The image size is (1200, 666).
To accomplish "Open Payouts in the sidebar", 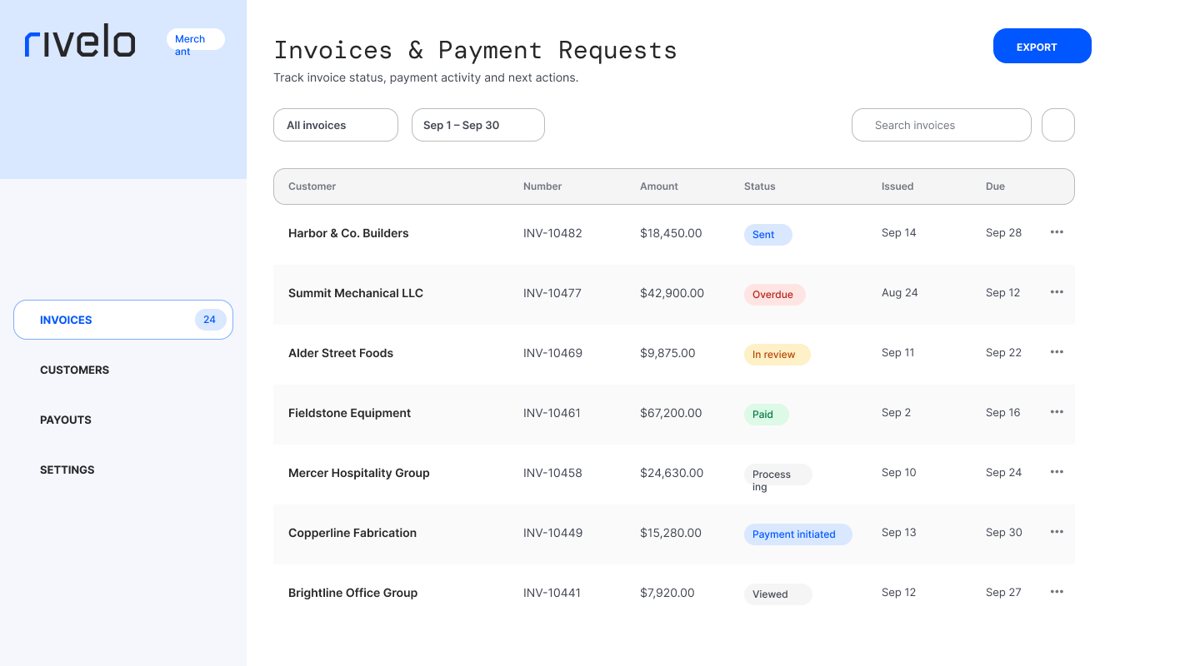I will [65, 420].
